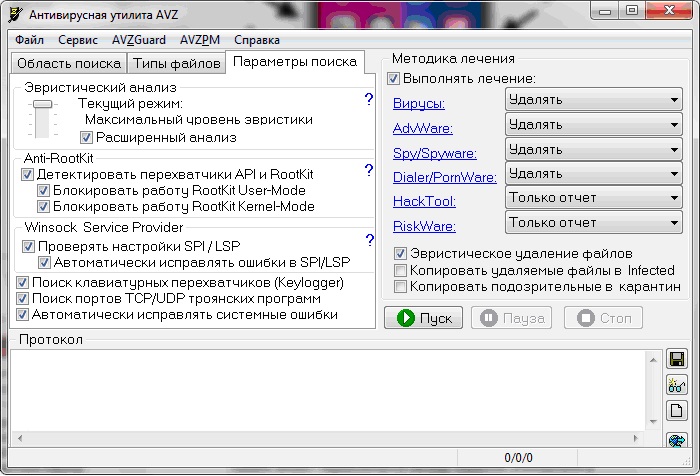Toggle Проверять настройки SPI / LSP

coord(28,246)
